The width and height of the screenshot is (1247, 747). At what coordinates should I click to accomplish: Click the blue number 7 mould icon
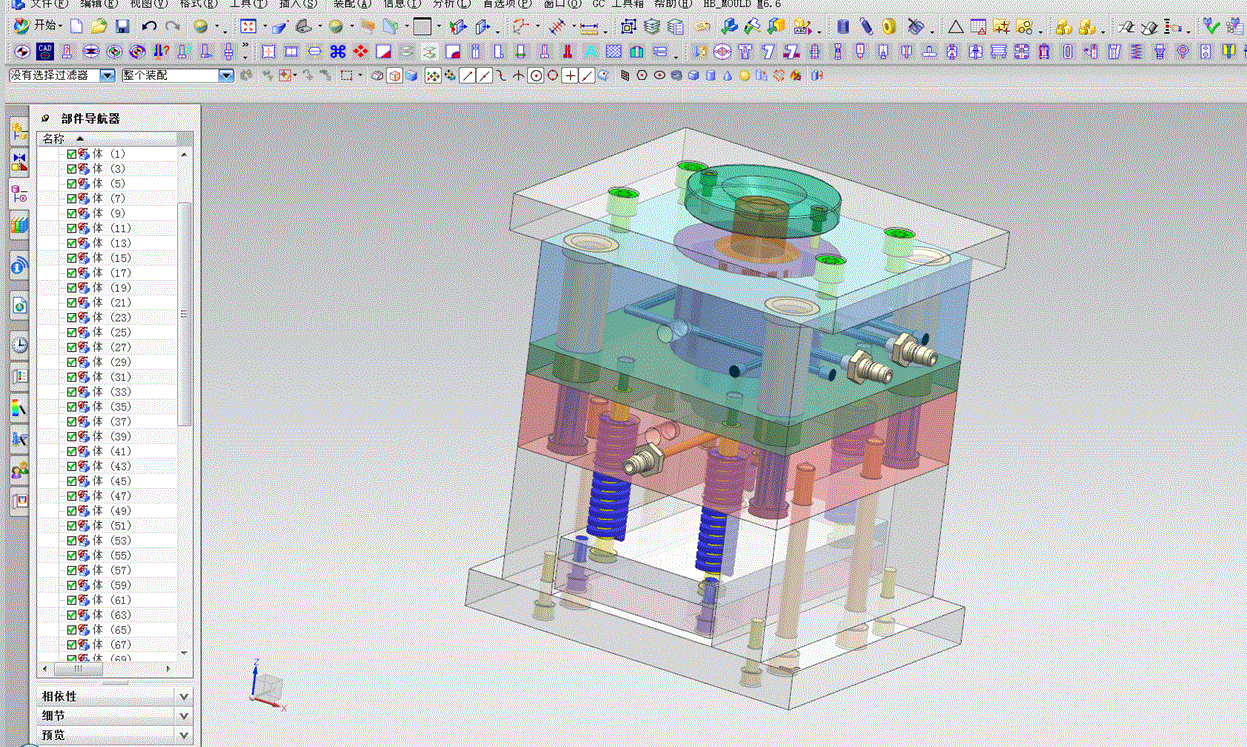769,51
